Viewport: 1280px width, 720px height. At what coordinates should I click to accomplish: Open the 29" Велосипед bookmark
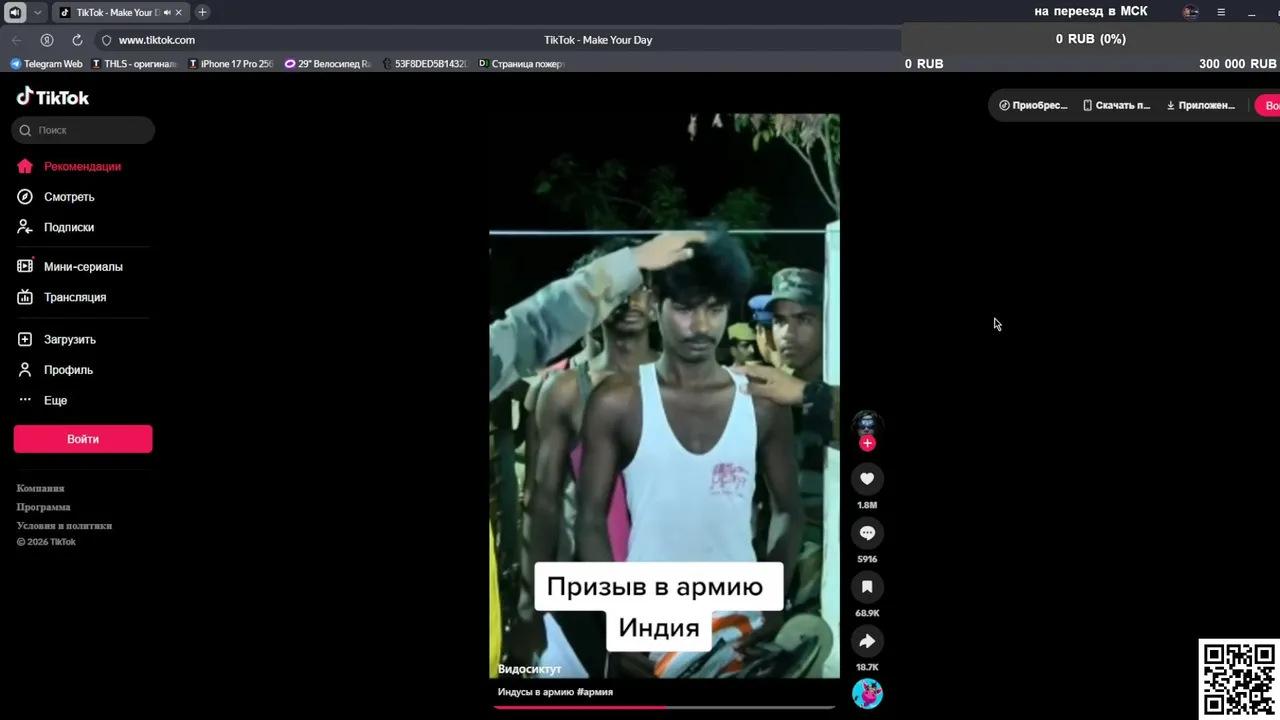pos(328,64)
